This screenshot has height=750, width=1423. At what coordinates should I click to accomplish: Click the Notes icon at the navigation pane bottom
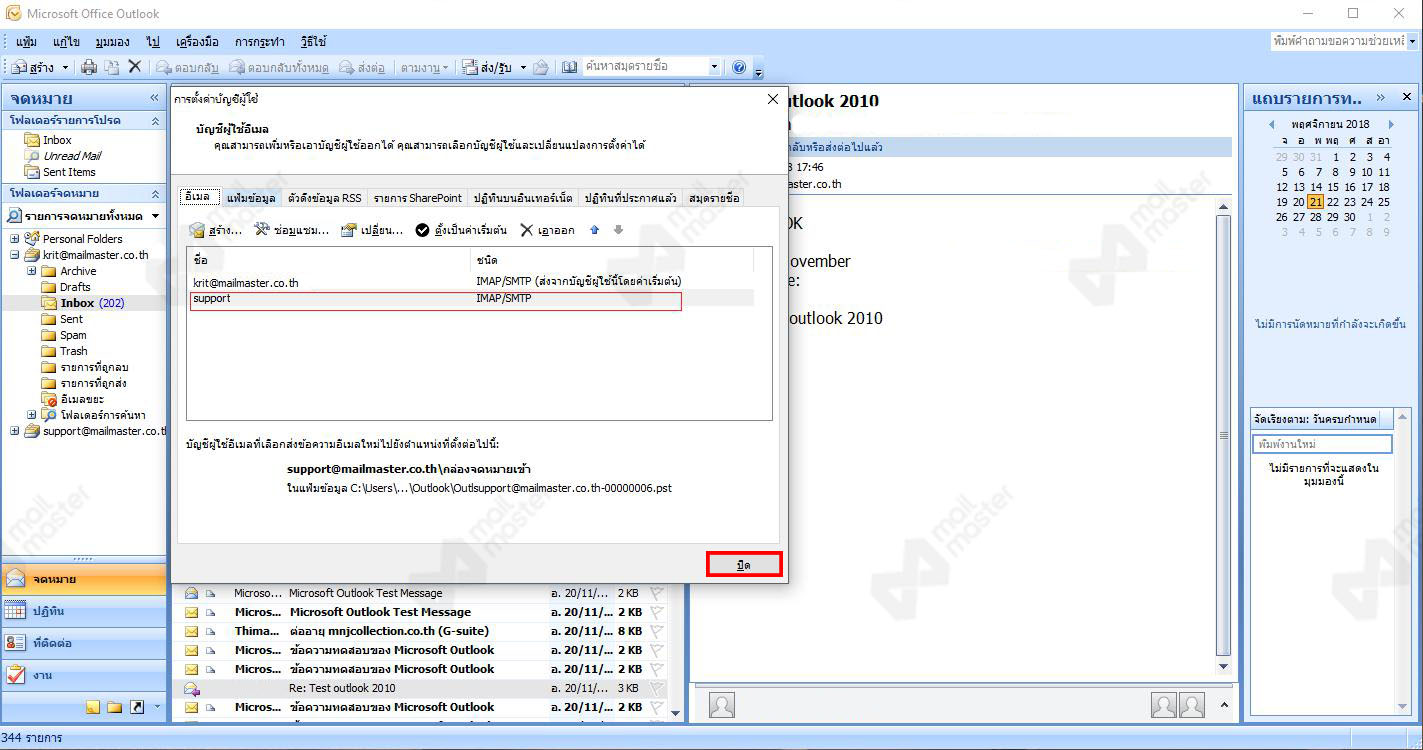[x=93, y=707]
